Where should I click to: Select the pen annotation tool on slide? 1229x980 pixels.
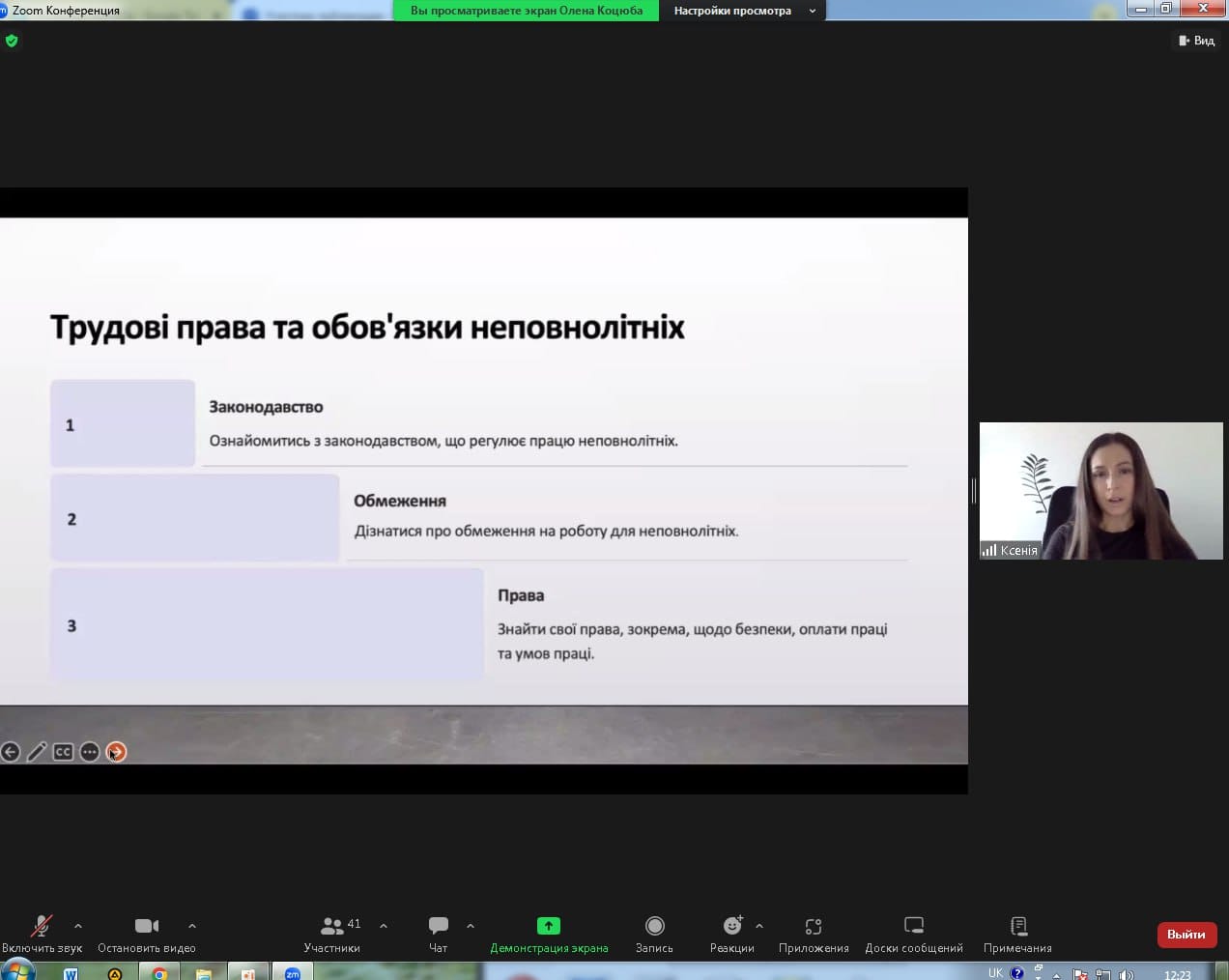(x=37, y=752)
